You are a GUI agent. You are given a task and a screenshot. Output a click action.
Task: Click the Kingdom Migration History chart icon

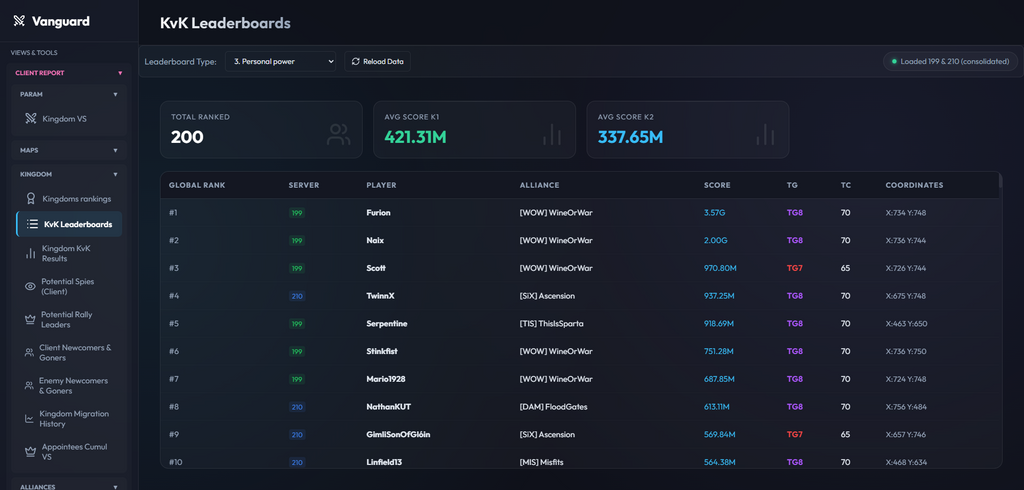pos(29,419)
